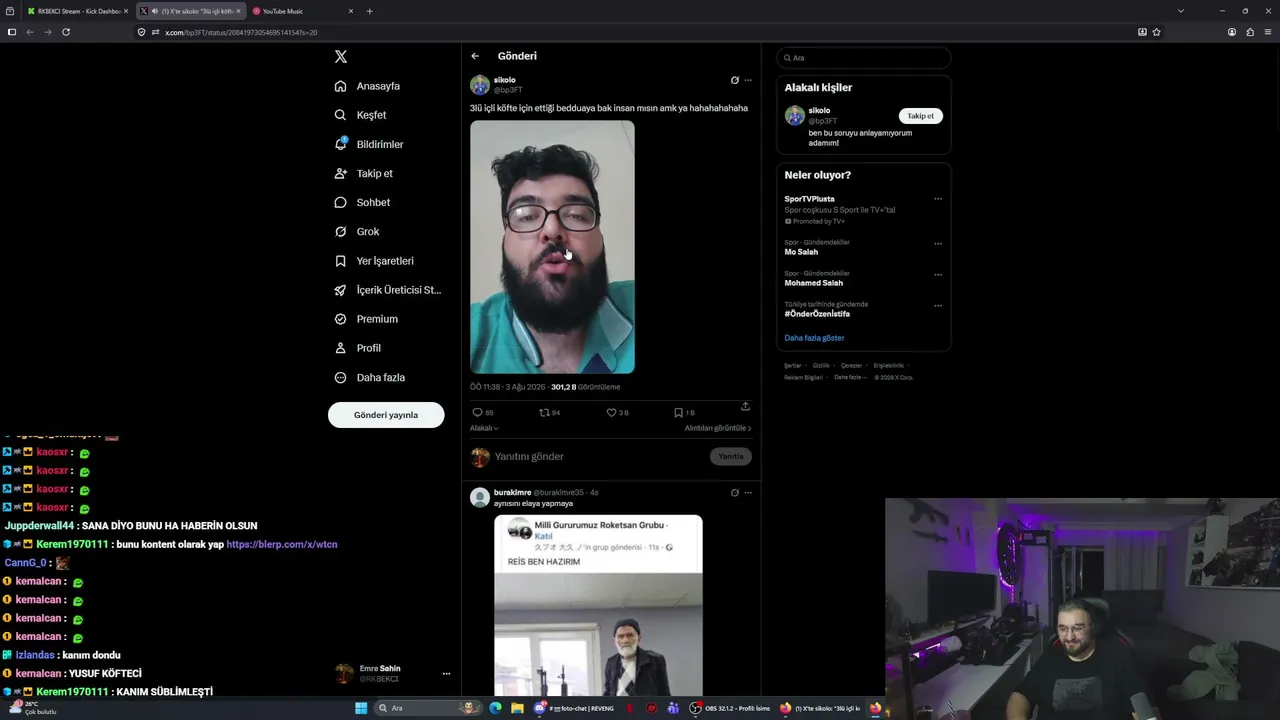
Task: Click the X logo in the sidebar
Action: click(341, 57)
